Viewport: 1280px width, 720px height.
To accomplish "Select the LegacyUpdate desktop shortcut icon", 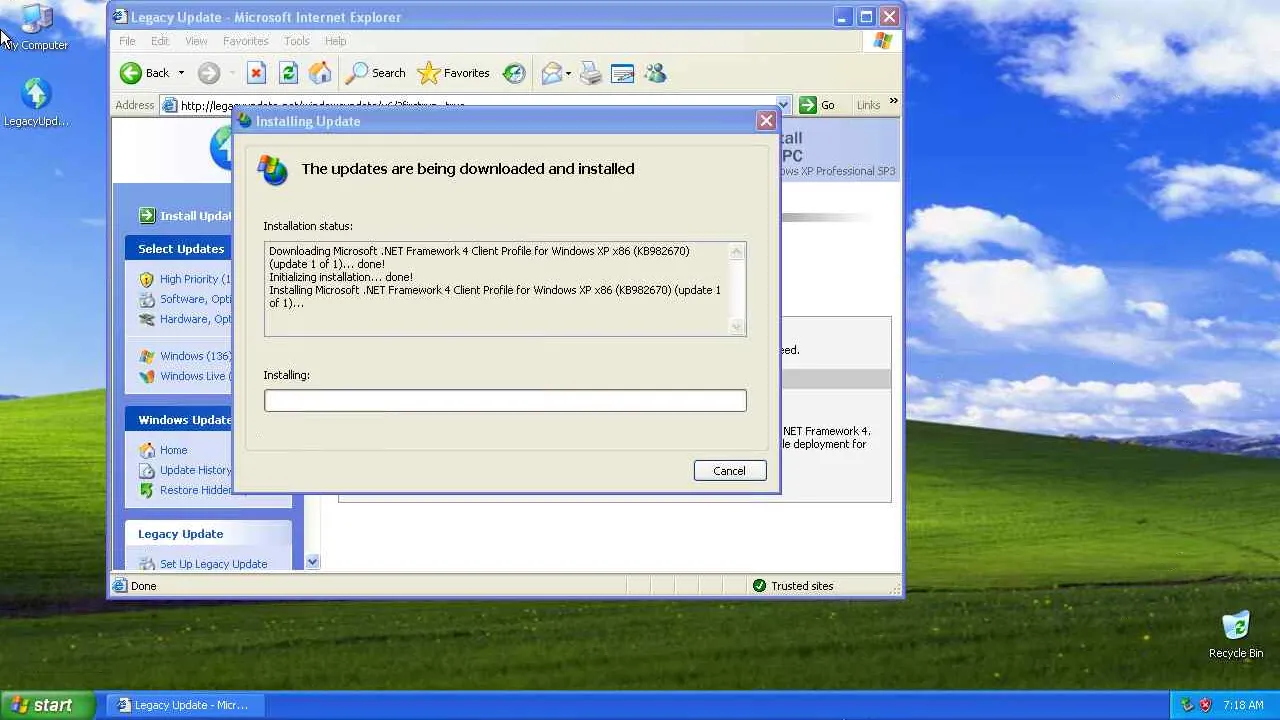I will [36, 103].
